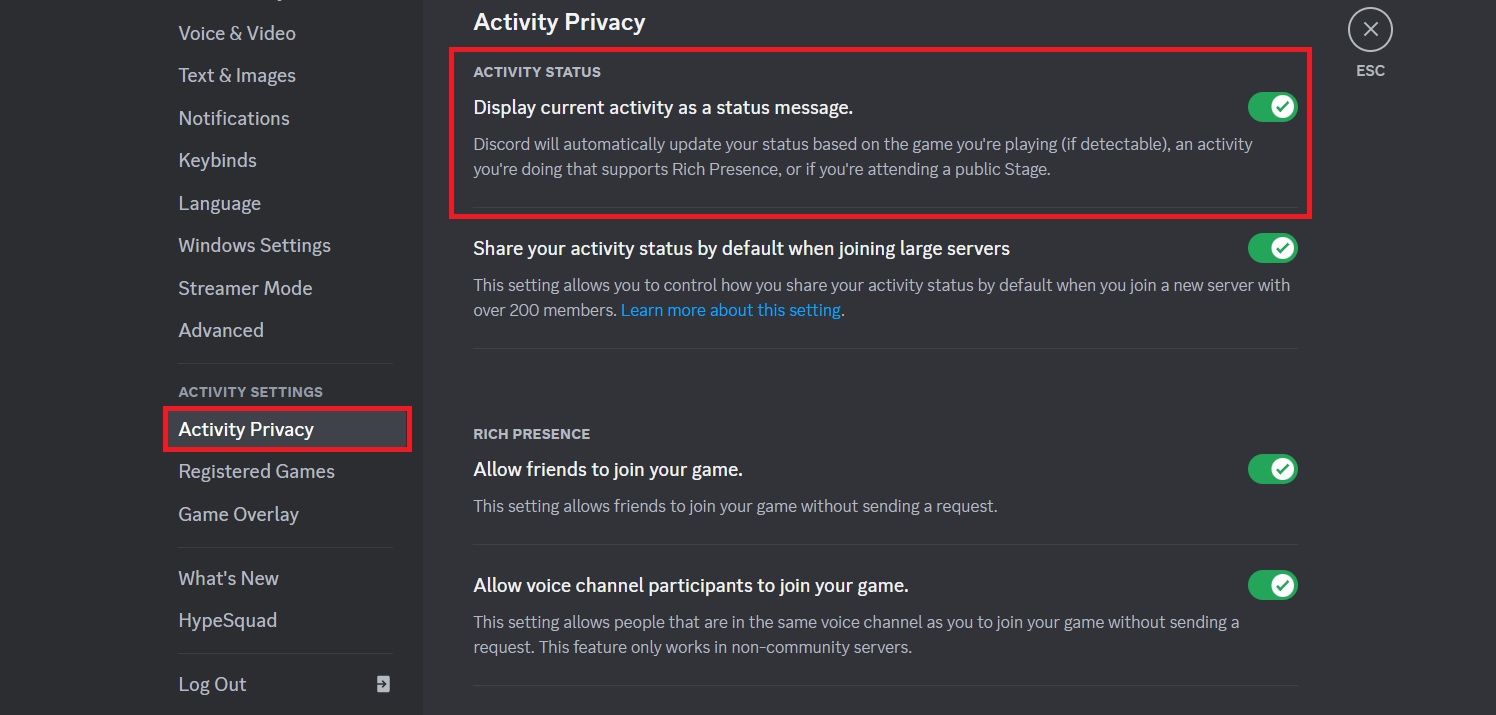Click Log Out in the sidebar
1496x715 pixels.
[x=211, y=684]
